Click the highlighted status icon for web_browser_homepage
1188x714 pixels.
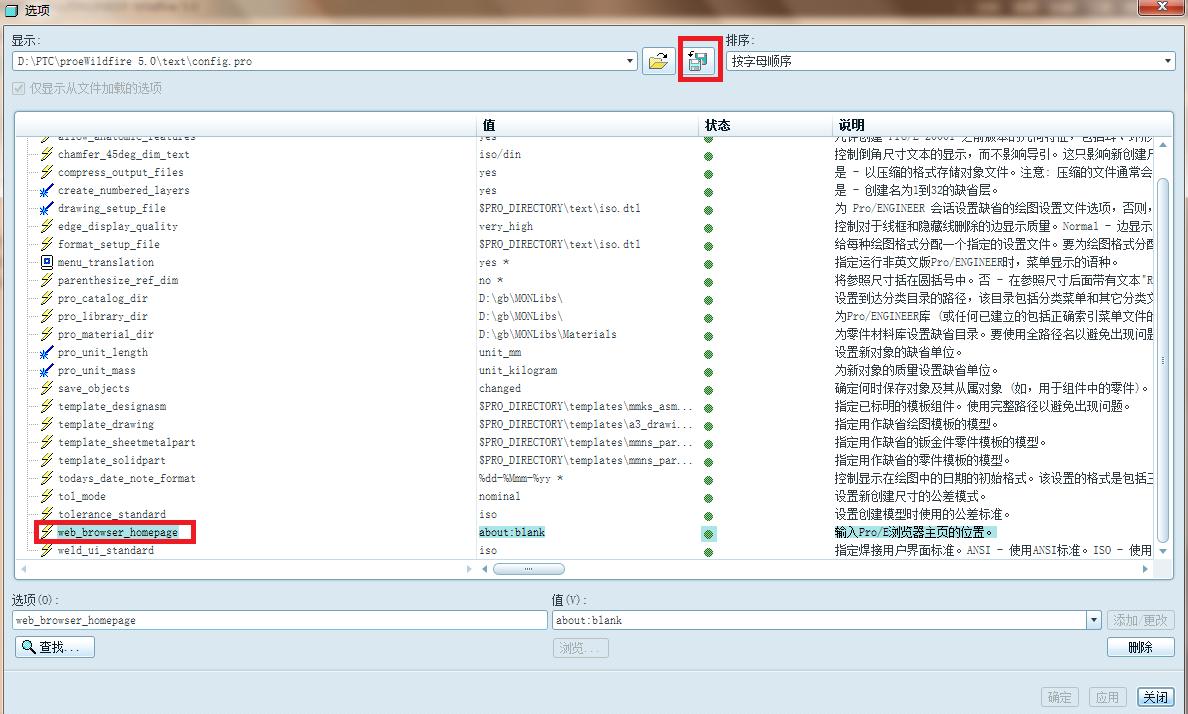(708, 532)
